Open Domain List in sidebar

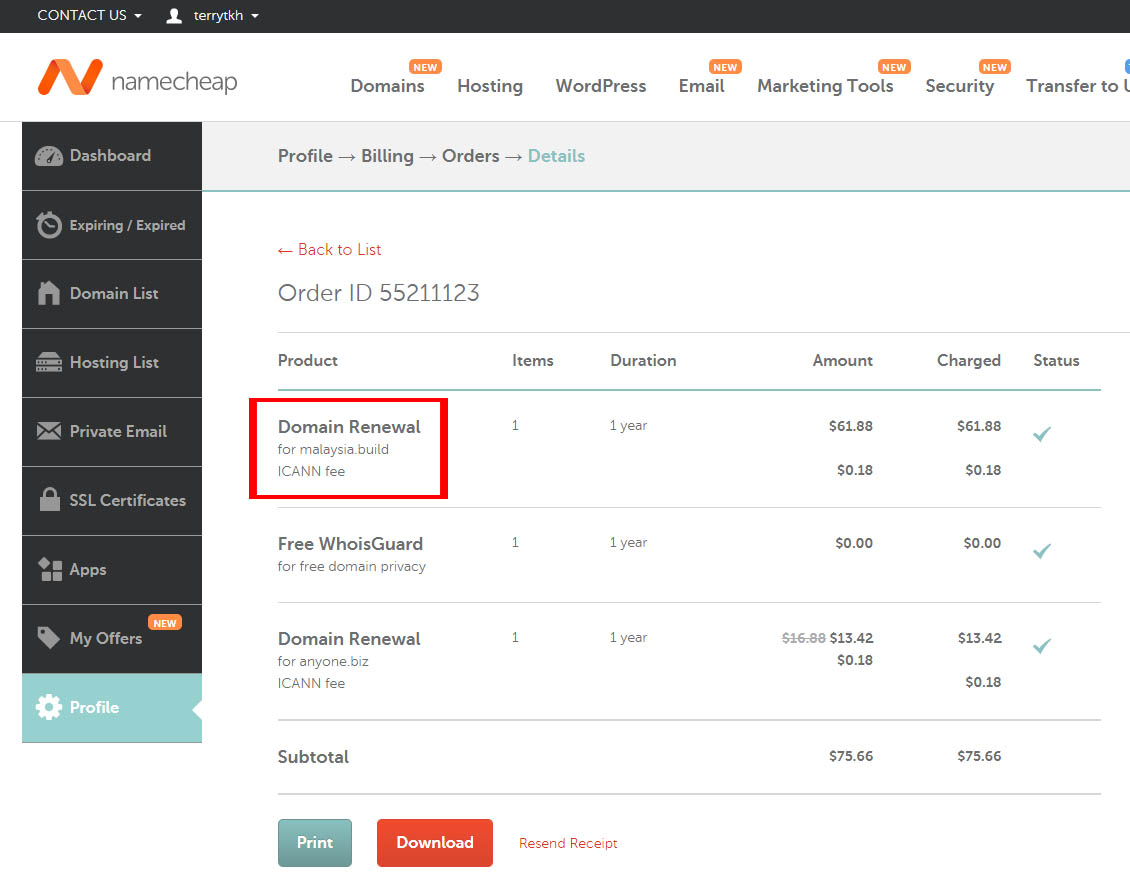click(x=112, y=293)
